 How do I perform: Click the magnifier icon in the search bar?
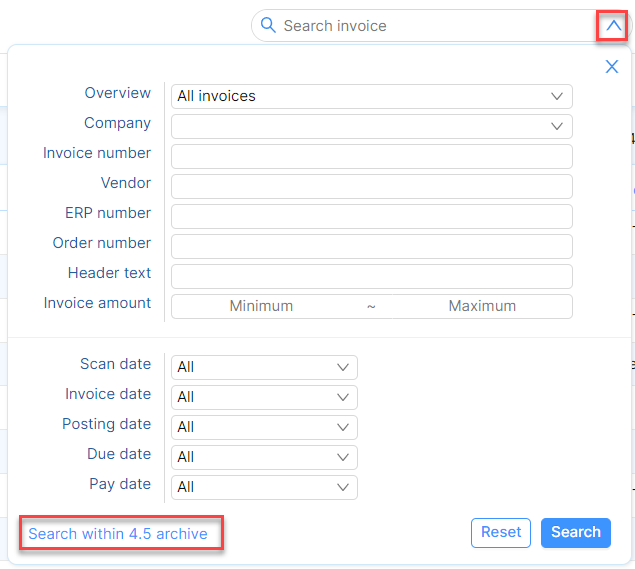(x=268, y=26)
